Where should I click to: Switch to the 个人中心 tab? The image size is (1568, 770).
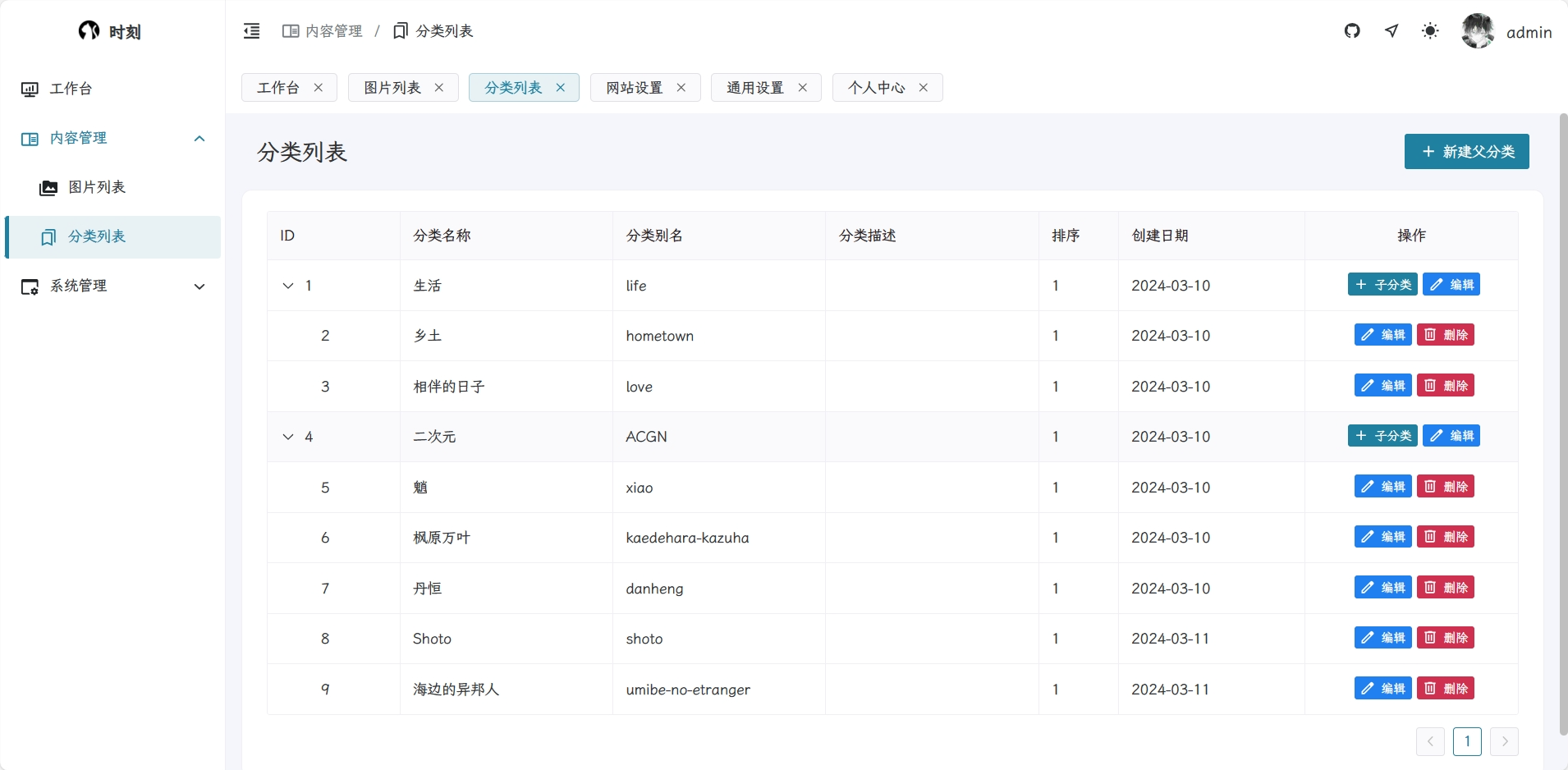tap(887, 88)
